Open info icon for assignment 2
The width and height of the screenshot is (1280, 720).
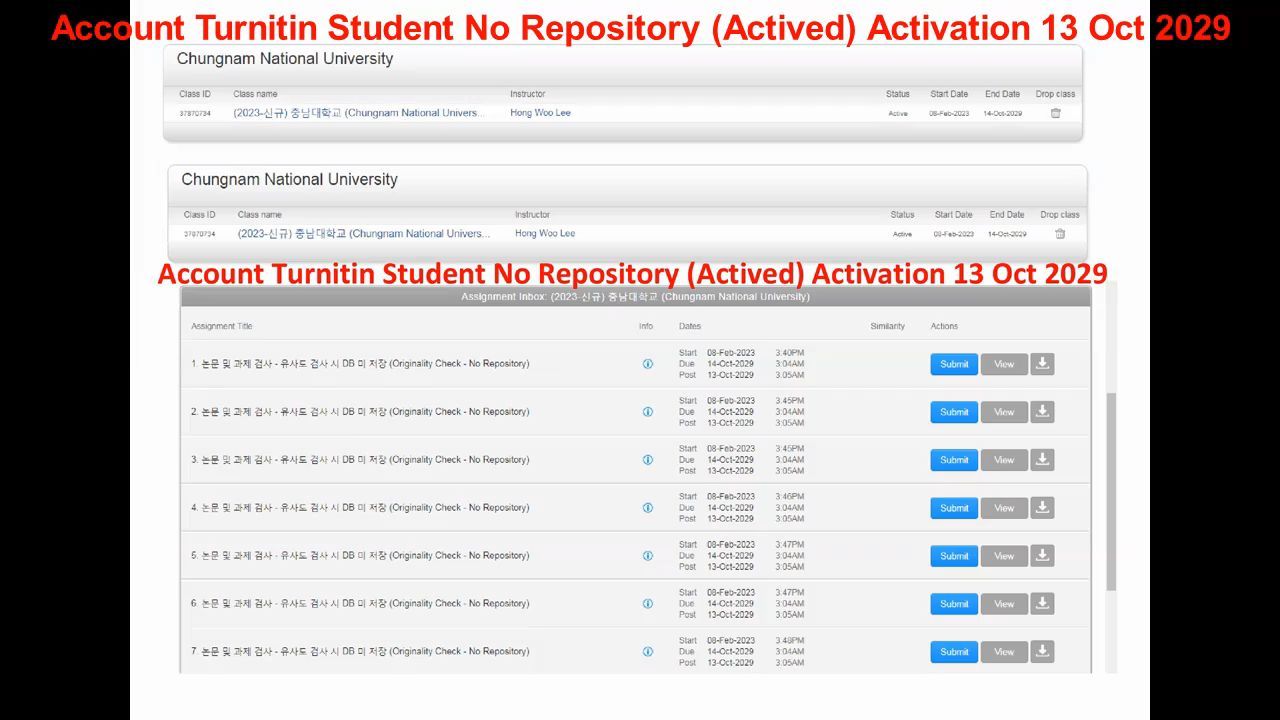click(648, 412)
